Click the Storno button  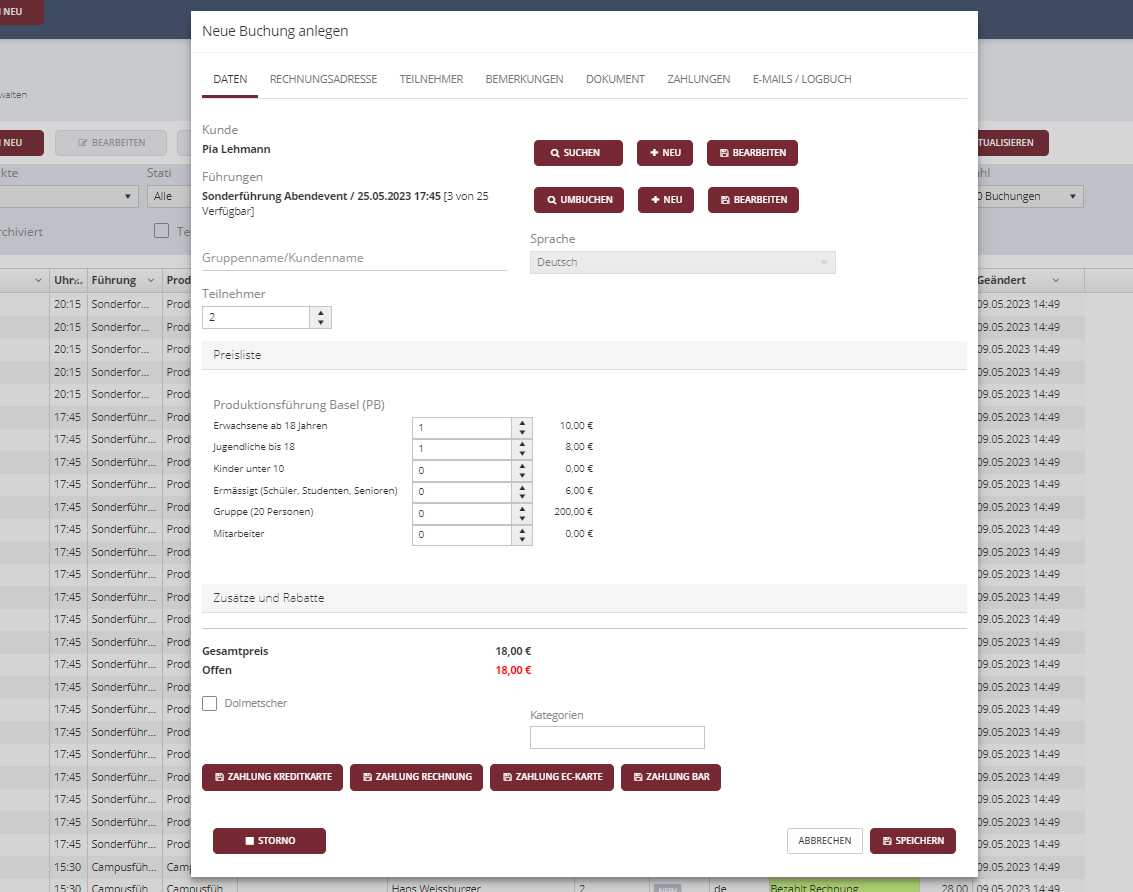tap(269, 841)
